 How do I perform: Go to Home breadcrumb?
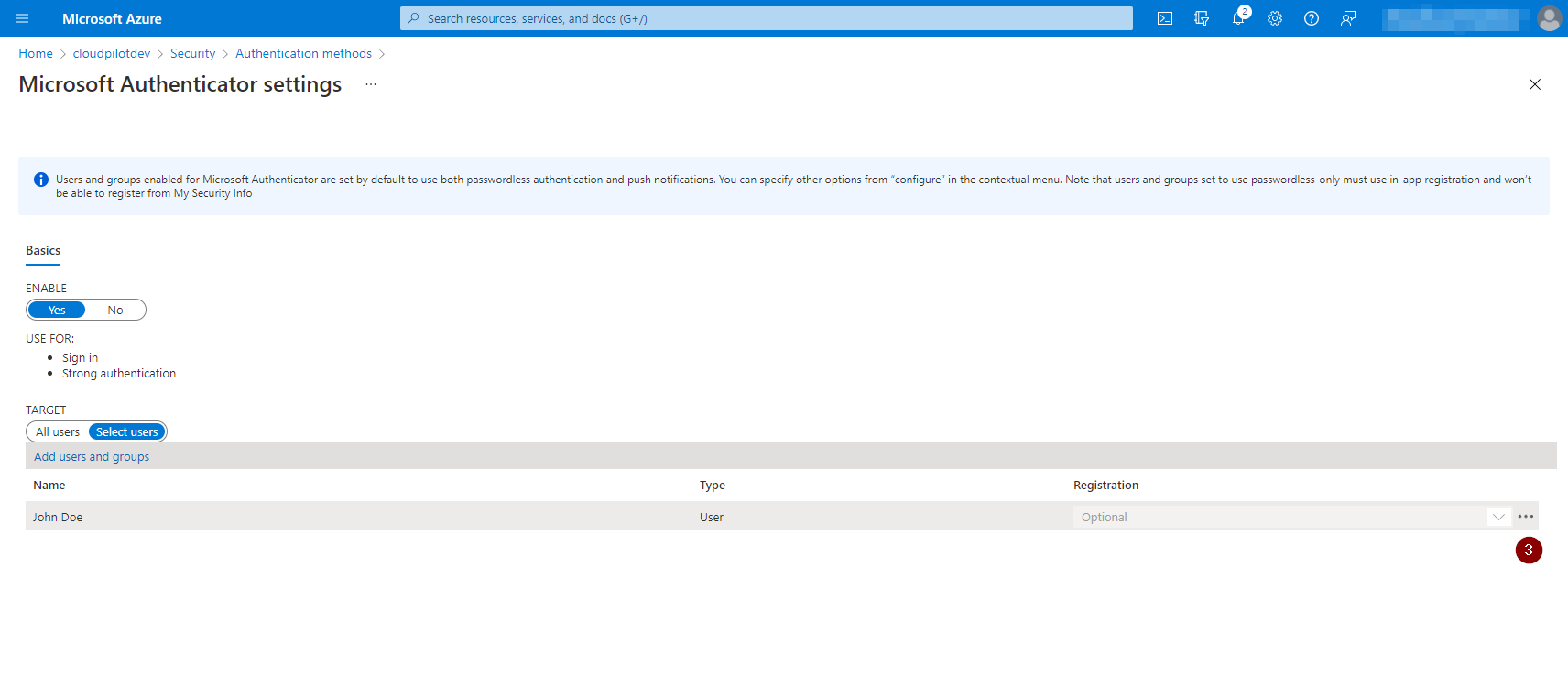(x=36, y=53)
